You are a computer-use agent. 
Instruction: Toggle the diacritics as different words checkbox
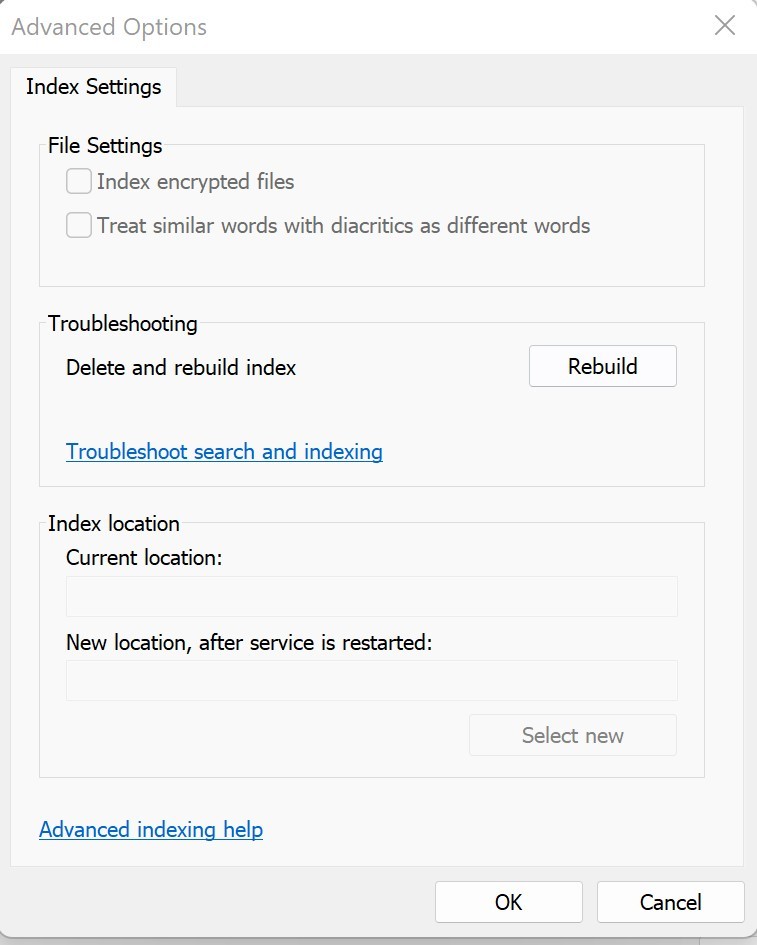(79, 226)
